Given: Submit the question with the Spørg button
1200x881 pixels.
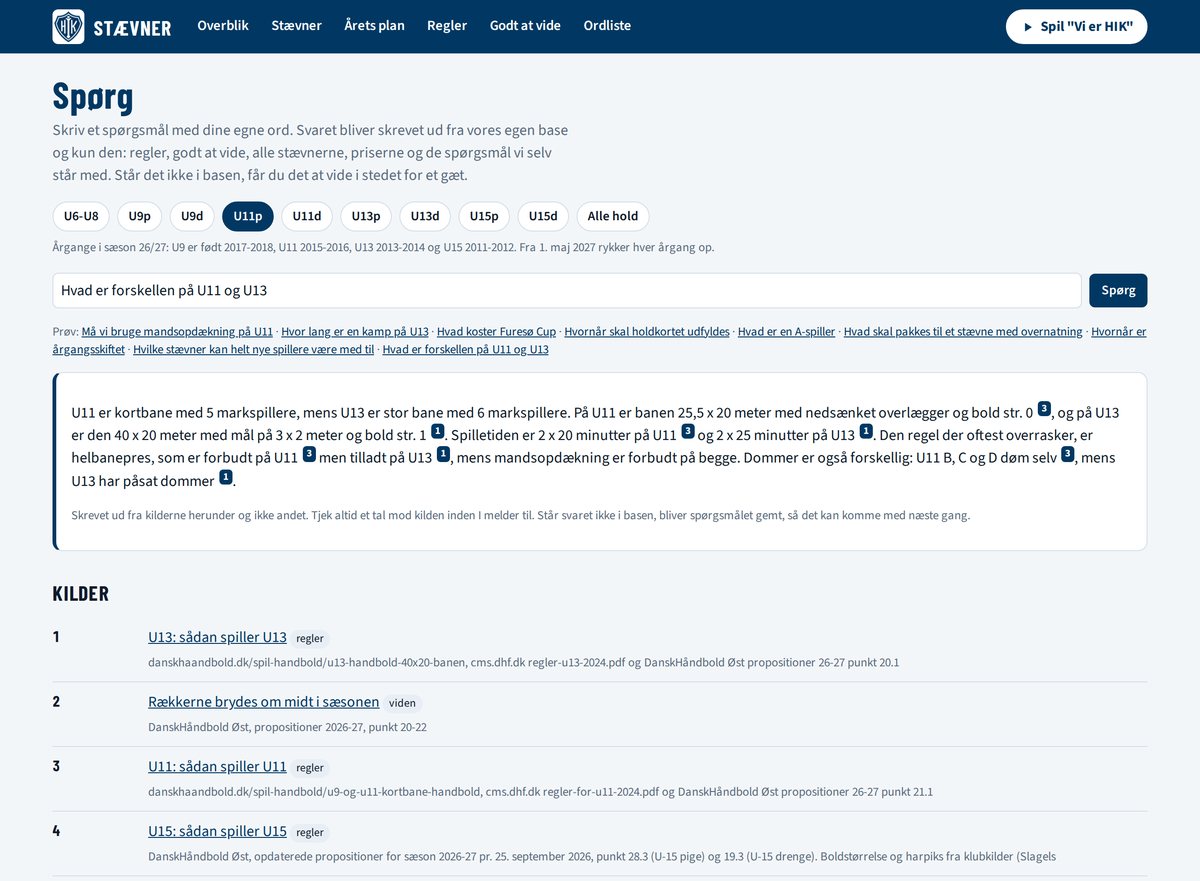Looking at the screenshot, I should coord(1118,290).
